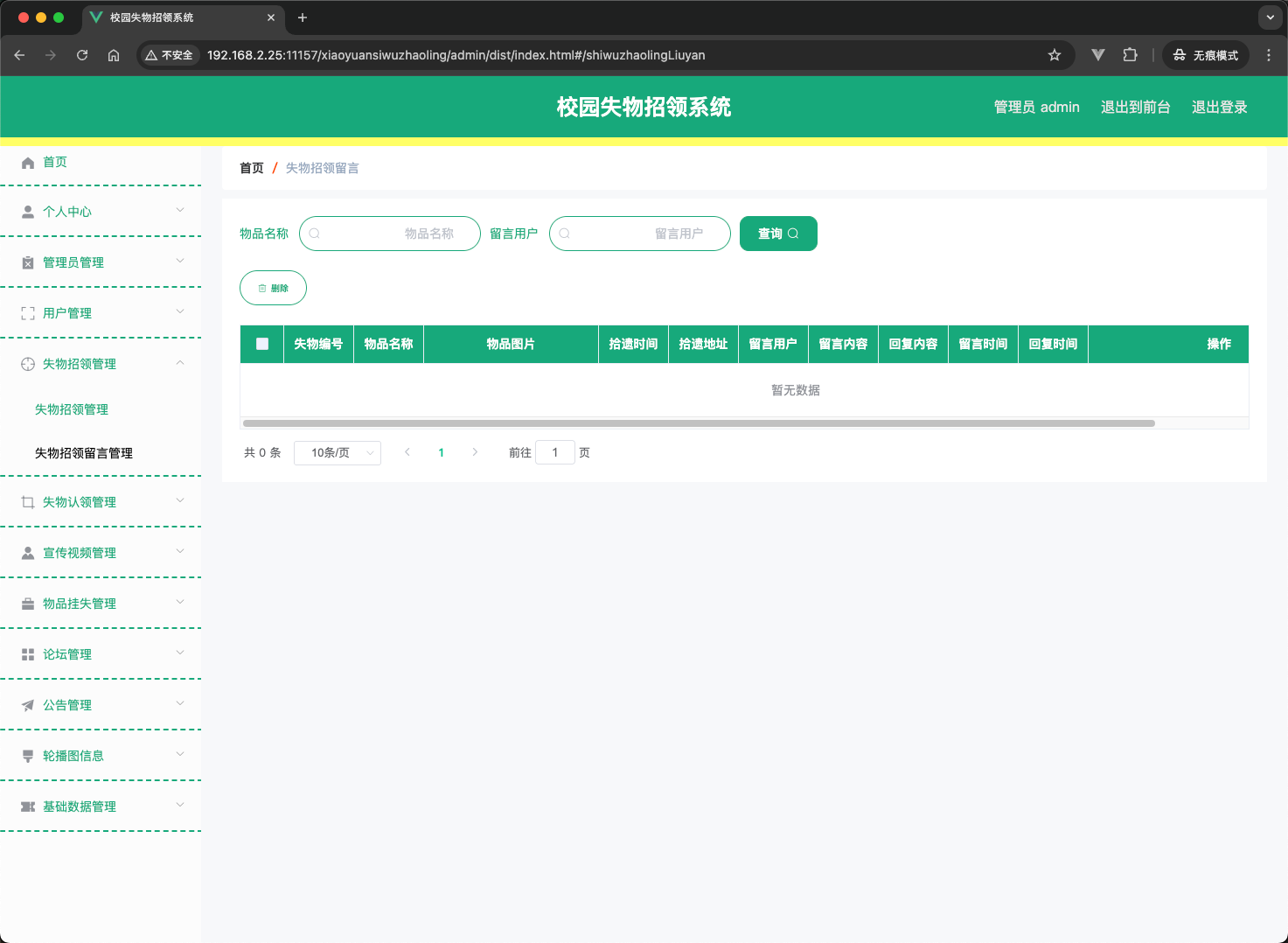
Task: Open a new browser tab
Action: click(x=303, y=17)
